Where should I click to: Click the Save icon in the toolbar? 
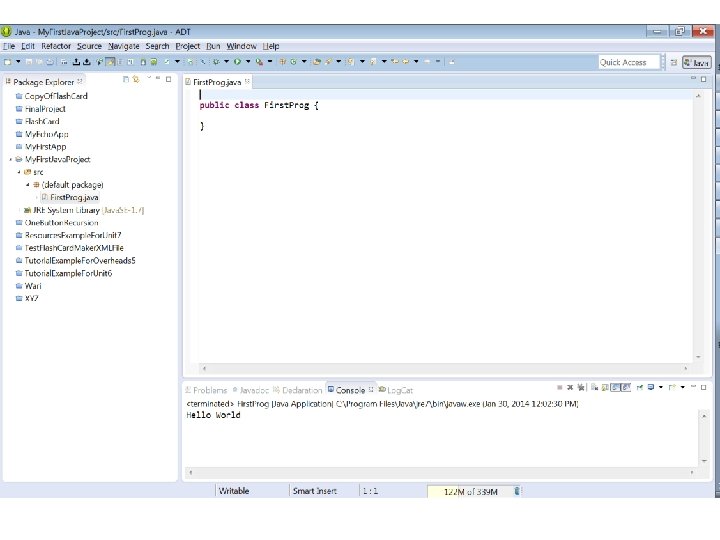28,62
